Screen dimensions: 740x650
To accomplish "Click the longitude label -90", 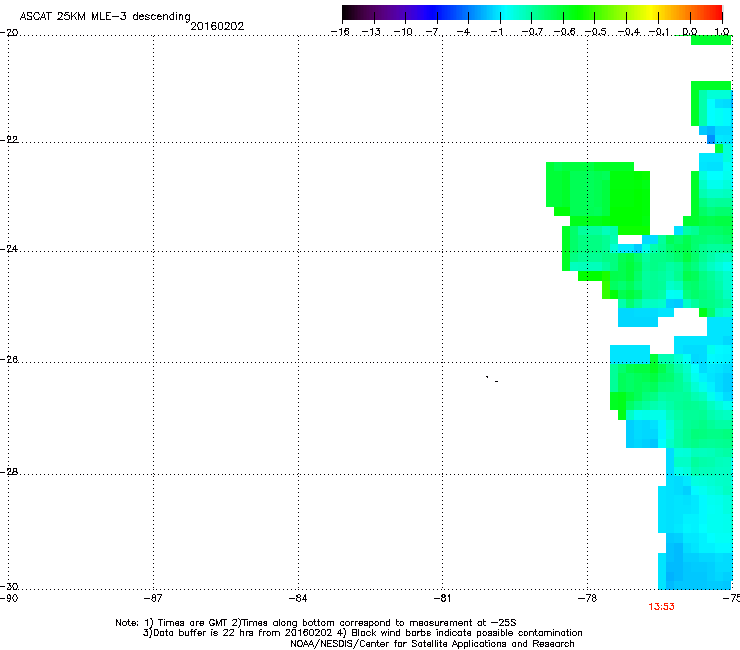I will click(x=9, y=598).
